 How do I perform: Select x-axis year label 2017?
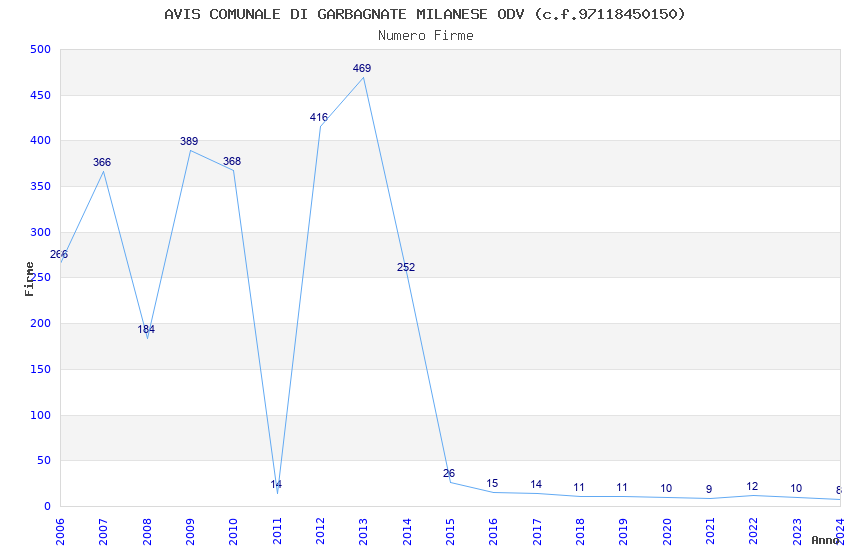(537, 532)
